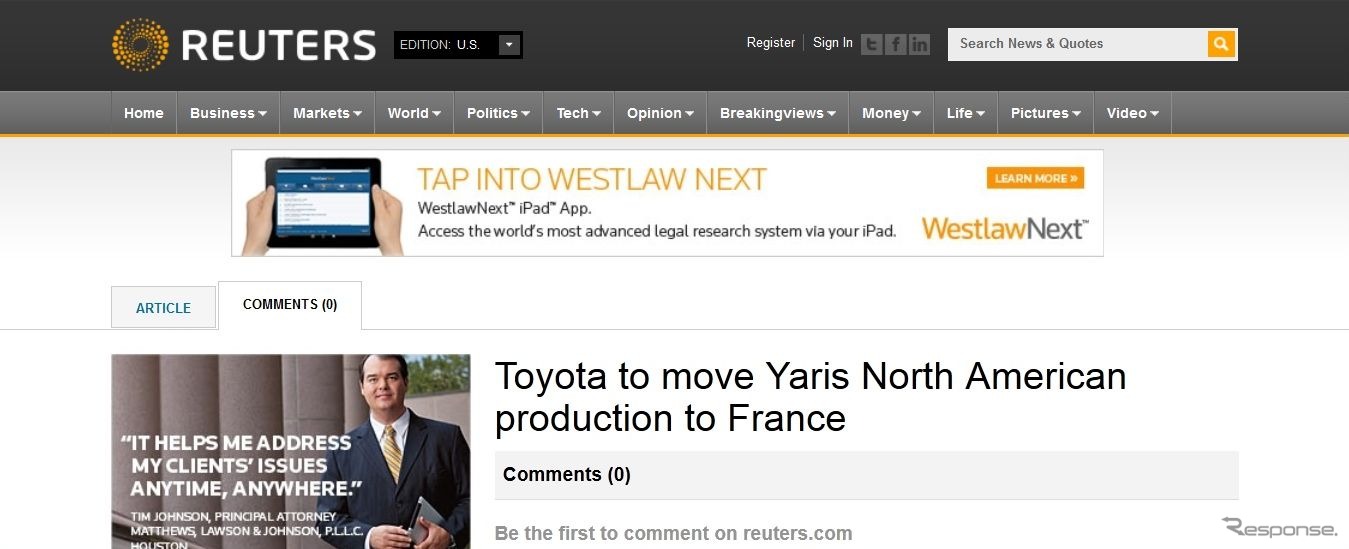Click the attorney advertisement image
The width and height of the screenshot is (1349, 549).
(290, 450)
